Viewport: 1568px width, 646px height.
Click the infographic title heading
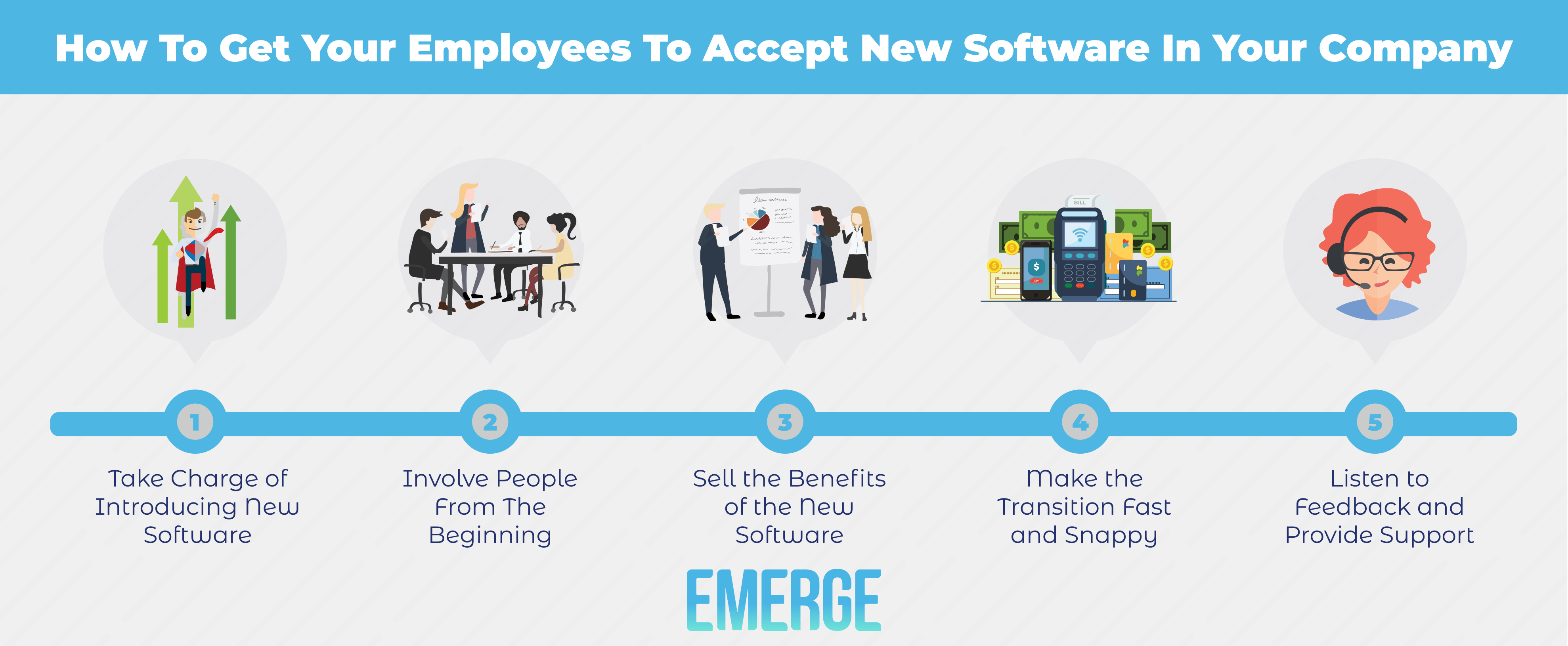784,32
